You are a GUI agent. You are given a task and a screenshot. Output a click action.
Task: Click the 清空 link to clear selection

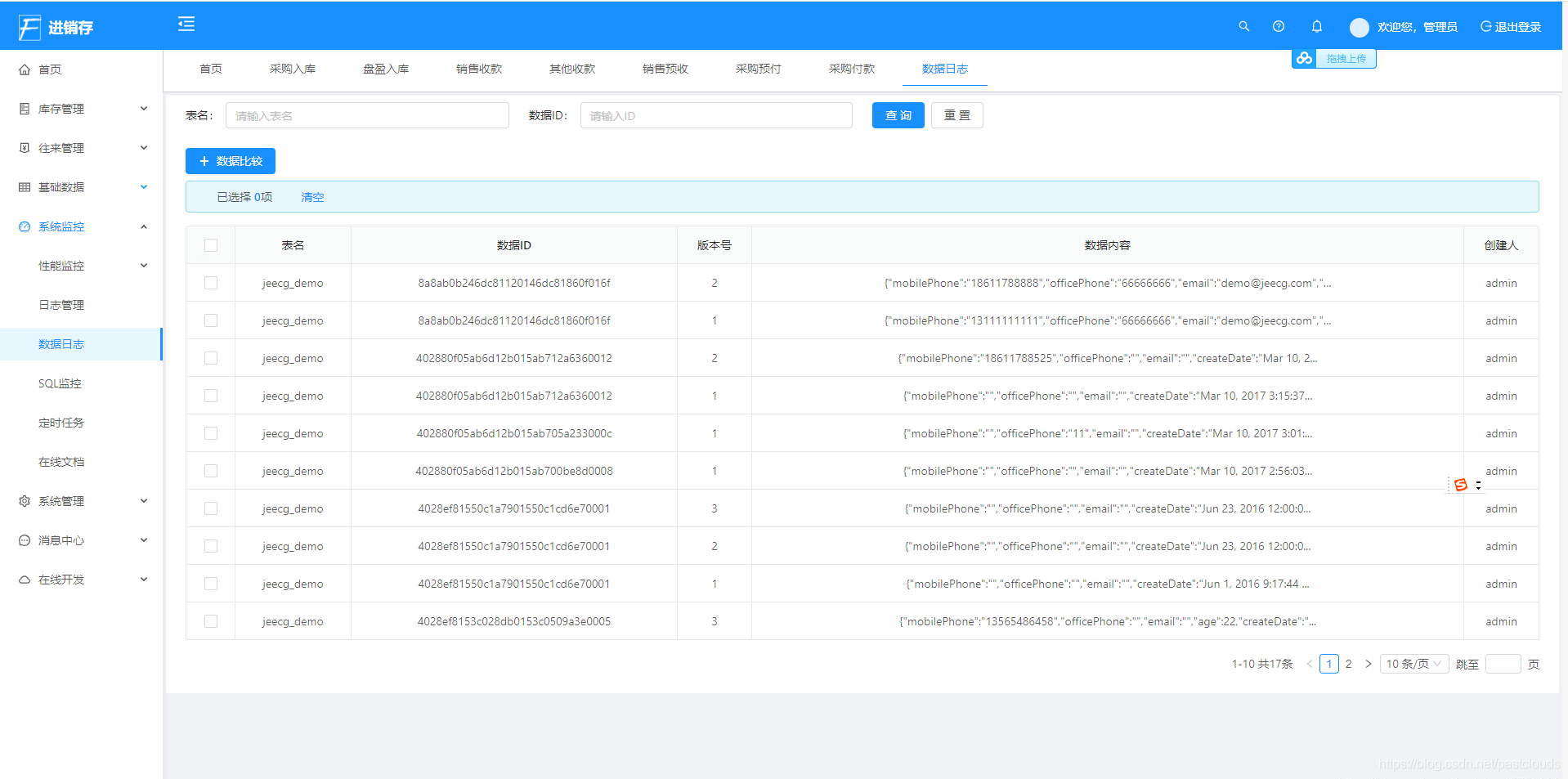[x=312, y=197]
